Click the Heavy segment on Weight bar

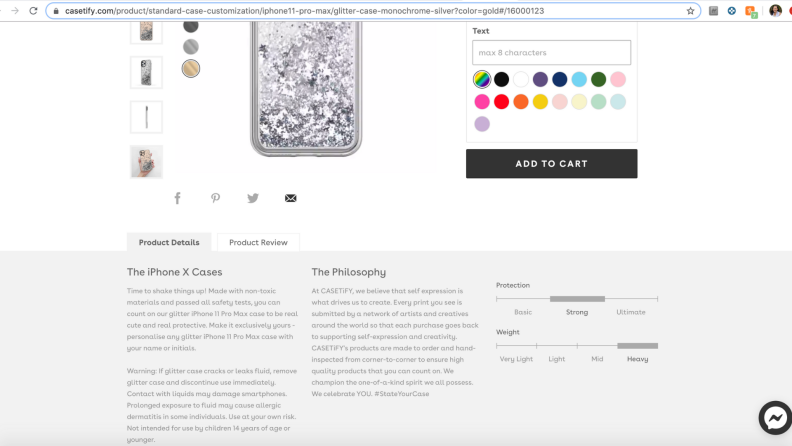coord(637,346)
